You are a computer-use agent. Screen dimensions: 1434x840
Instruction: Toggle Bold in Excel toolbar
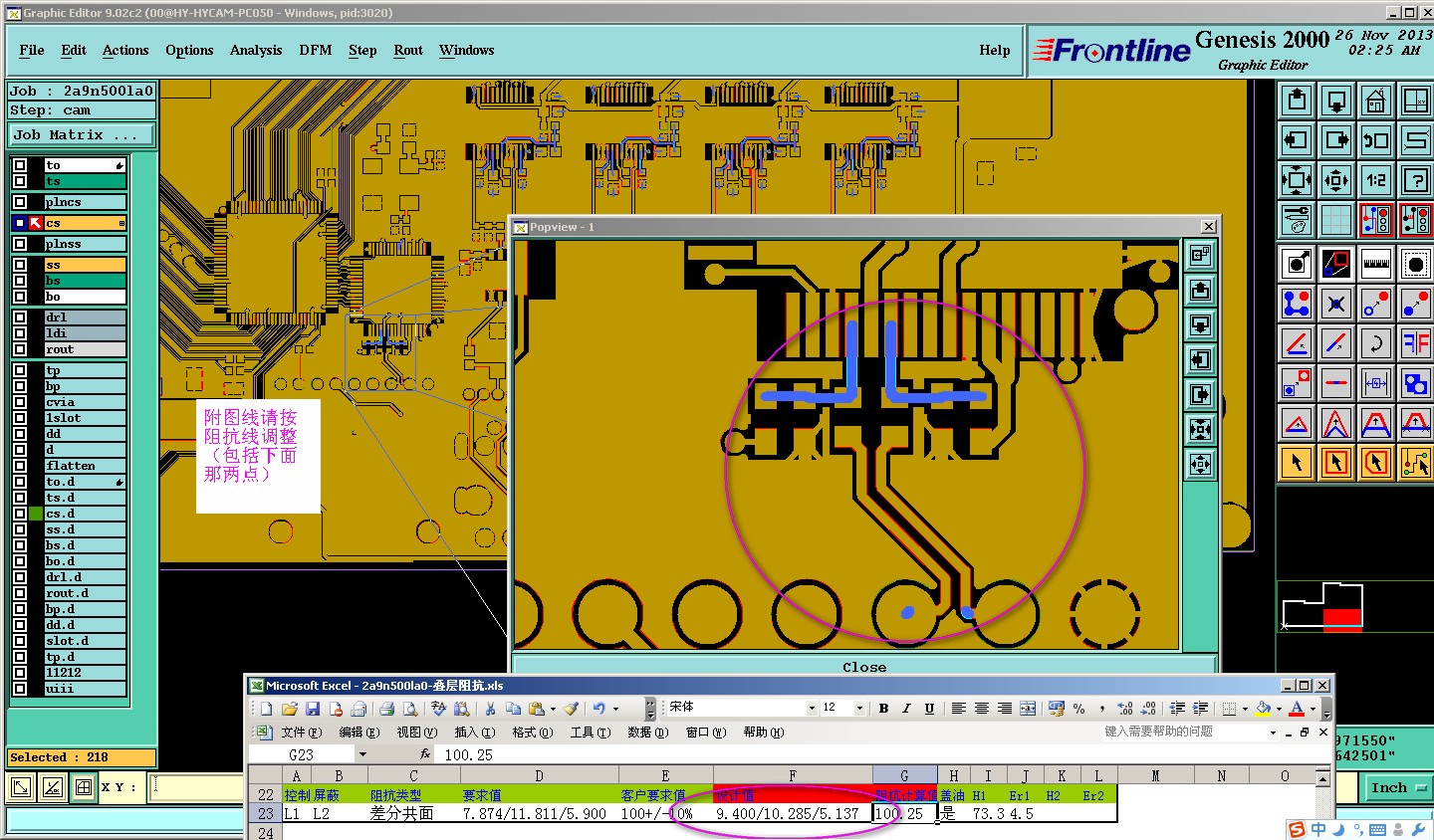click(883, 709)
